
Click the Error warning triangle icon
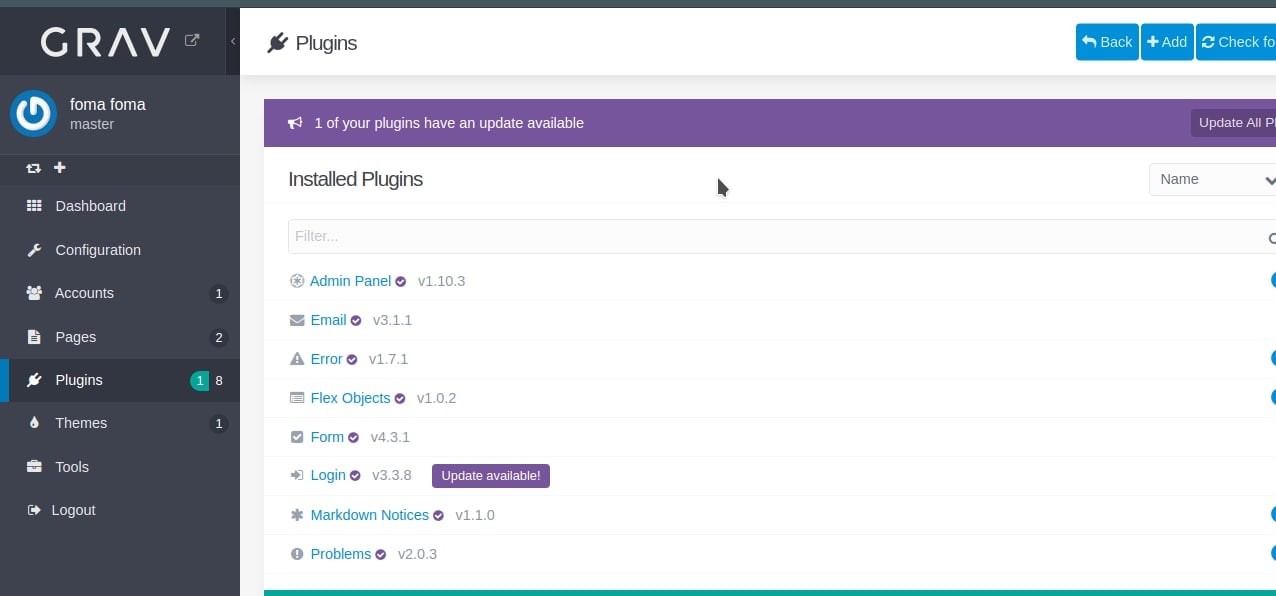tap(297, 359)
